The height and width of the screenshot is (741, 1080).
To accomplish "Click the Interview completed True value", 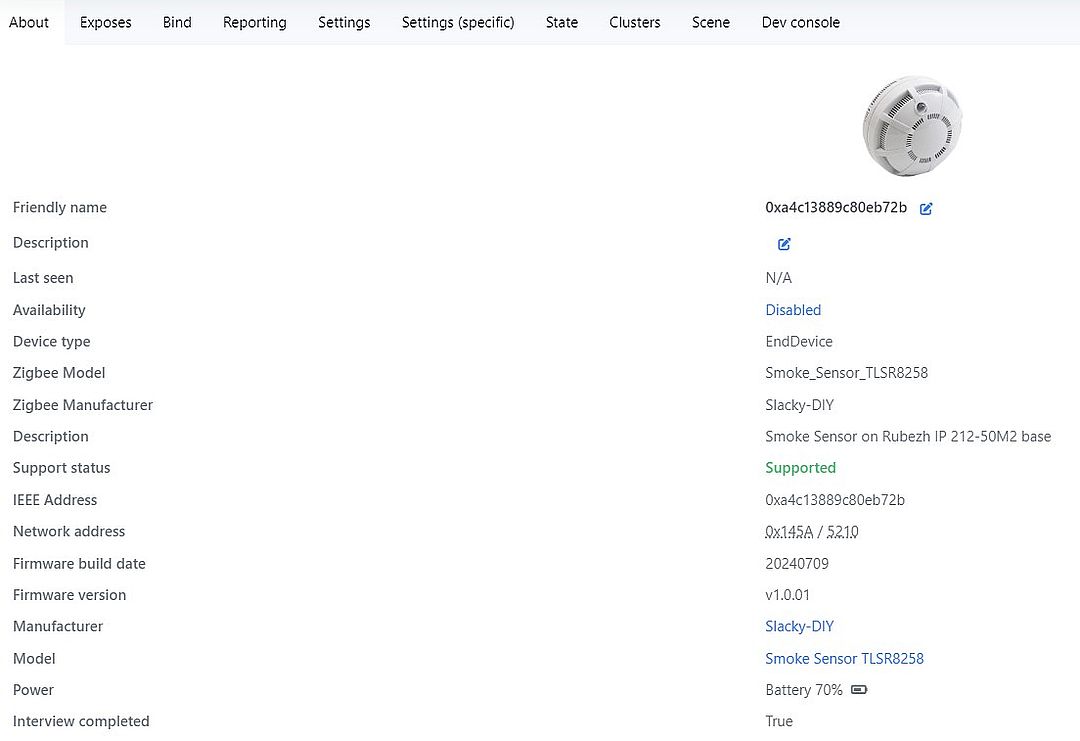I will 779,721.
